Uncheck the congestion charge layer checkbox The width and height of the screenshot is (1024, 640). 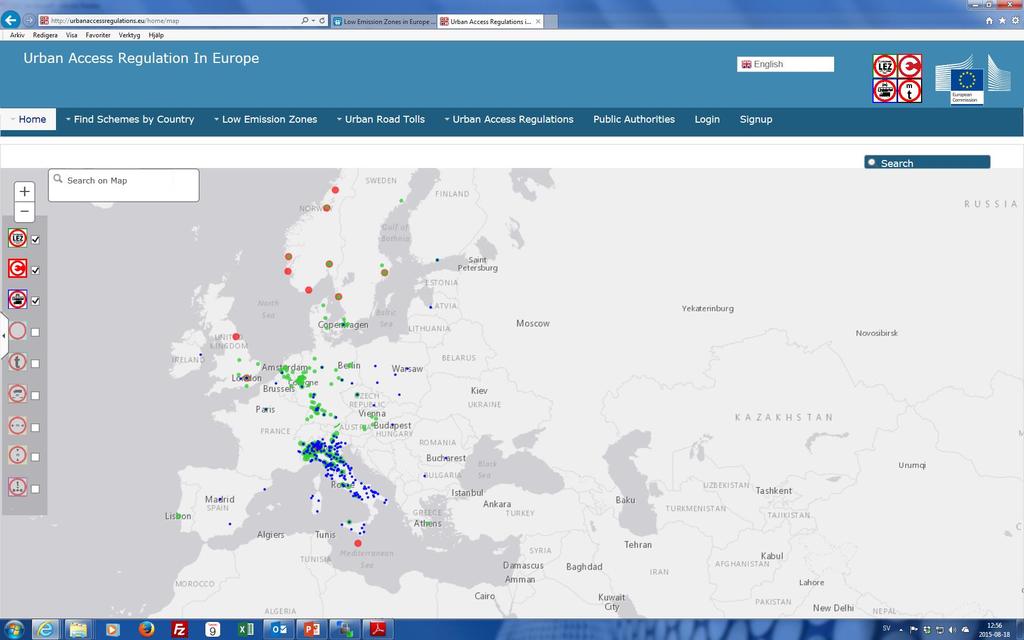(x=36, y=270)
